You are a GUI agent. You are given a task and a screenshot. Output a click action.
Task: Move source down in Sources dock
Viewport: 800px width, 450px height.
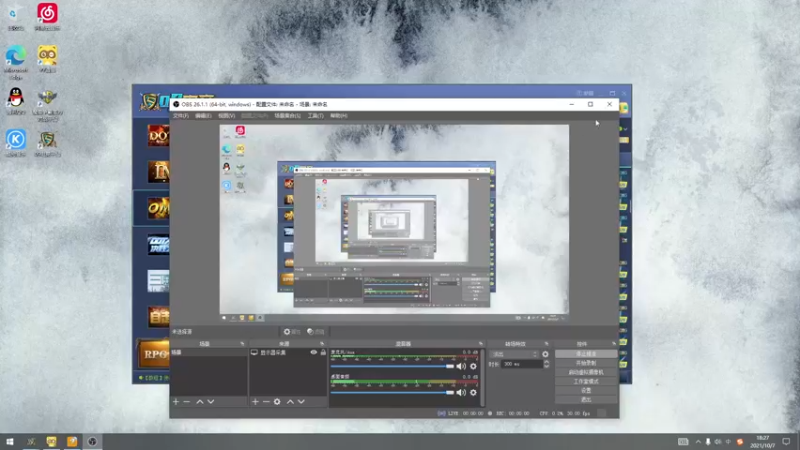[x=301, y=402]
